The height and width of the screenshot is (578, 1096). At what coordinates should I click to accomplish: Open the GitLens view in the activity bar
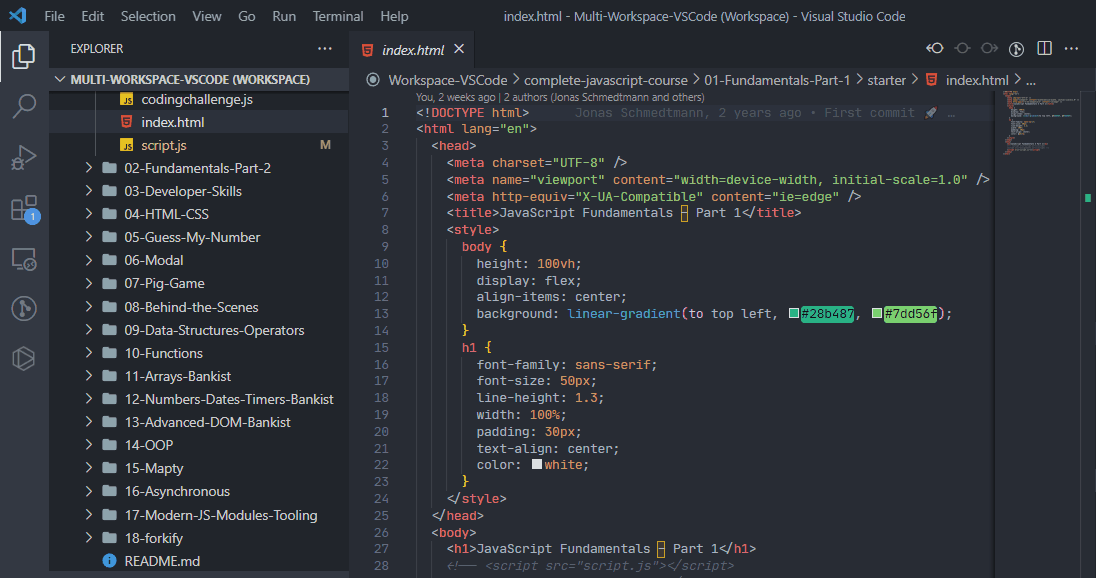point(22,308)
